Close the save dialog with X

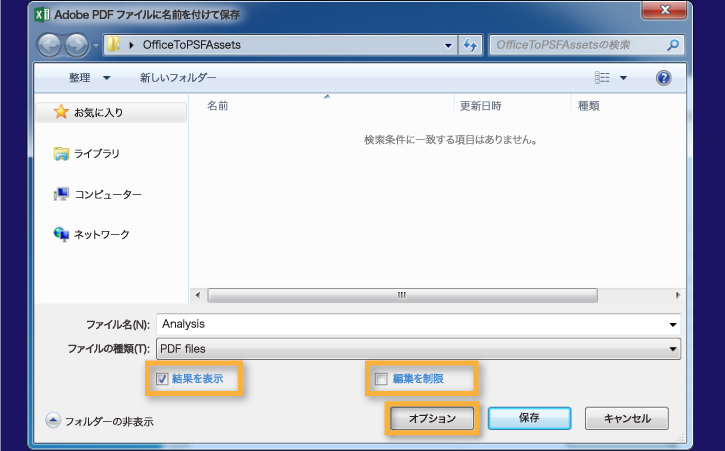(665, 10)
